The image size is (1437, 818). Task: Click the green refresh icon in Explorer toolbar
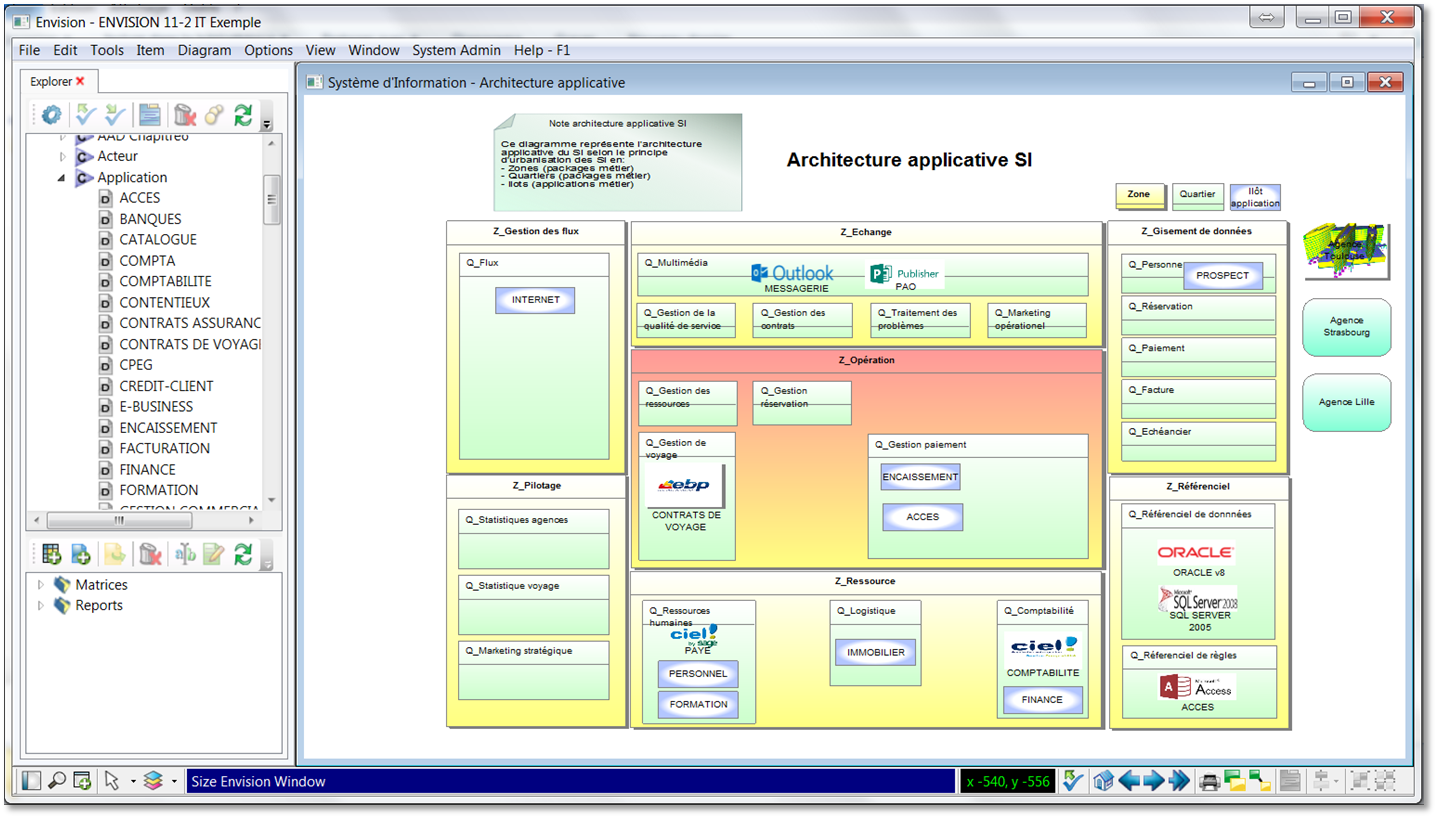[x=243, y=116]
